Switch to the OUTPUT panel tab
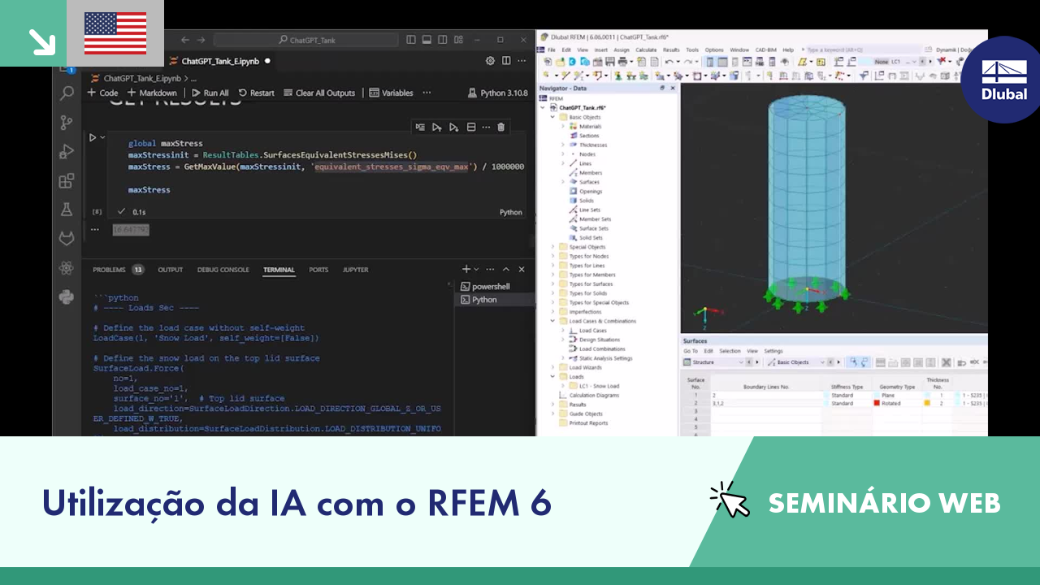 tap(170, 270)
